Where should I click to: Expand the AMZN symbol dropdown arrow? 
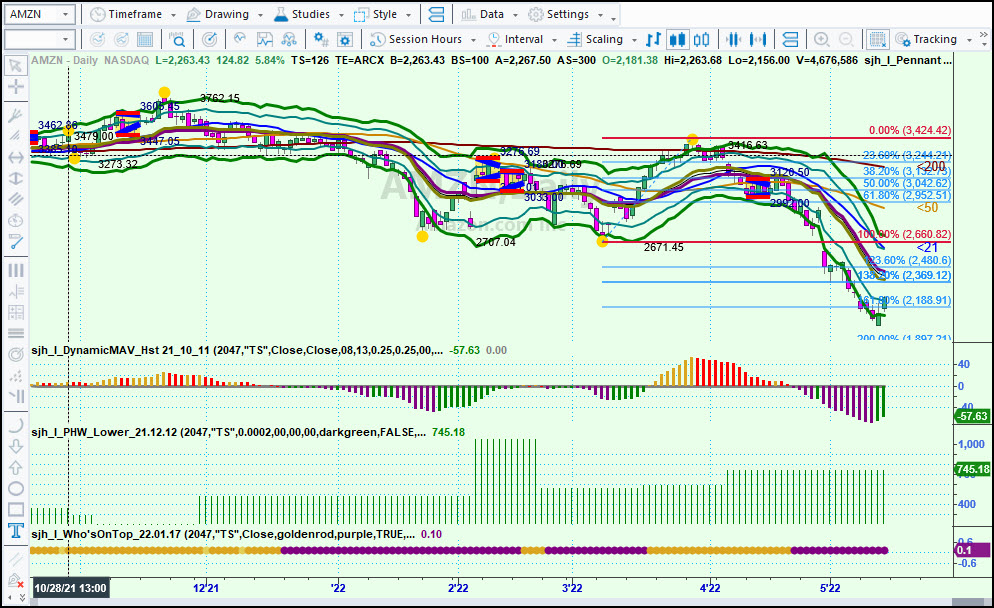click(65, 14)
